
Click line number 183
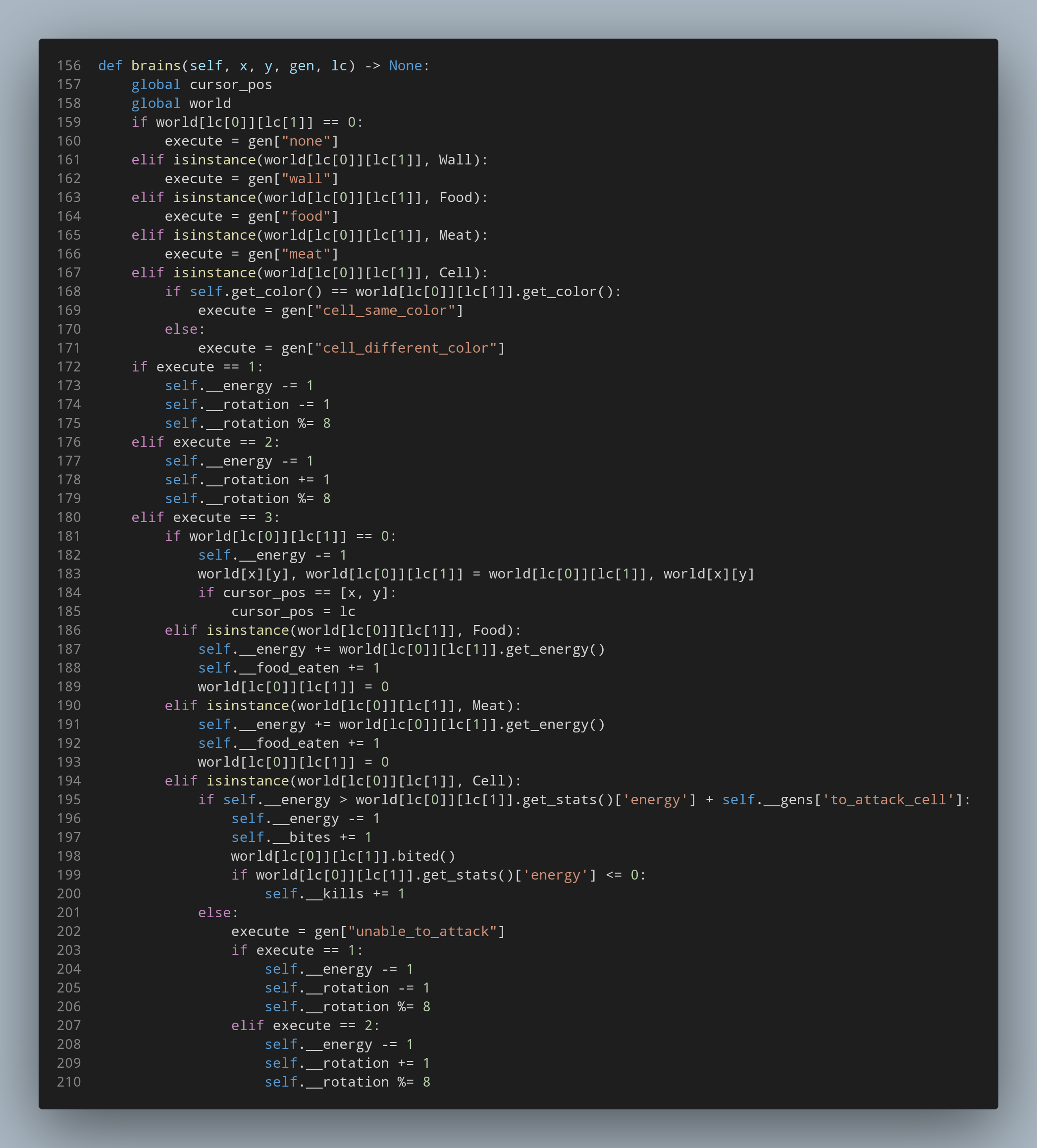[69, 574]
